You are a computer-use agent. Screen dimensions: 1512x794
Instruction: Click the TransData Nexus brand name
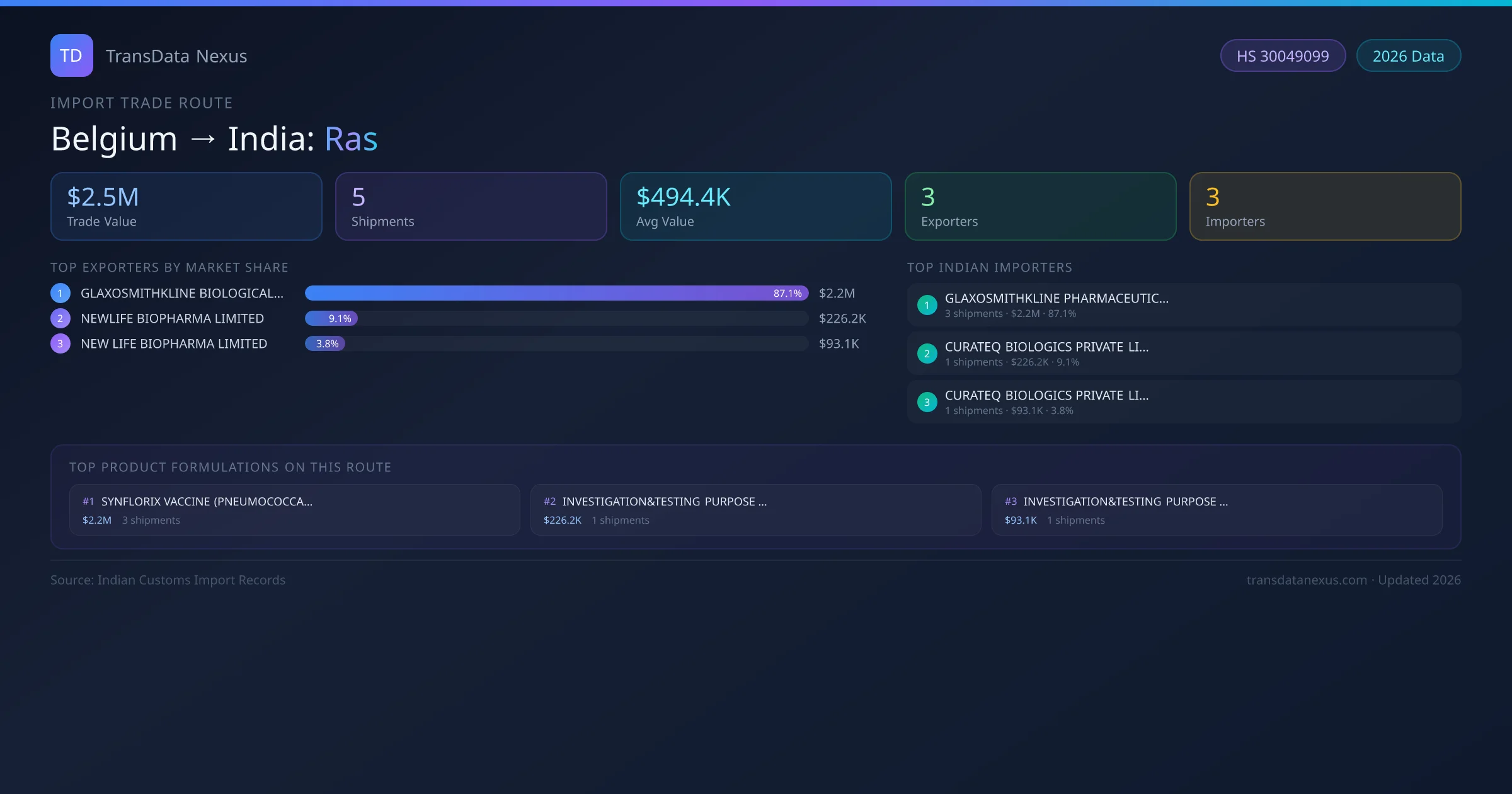[176, 56]
